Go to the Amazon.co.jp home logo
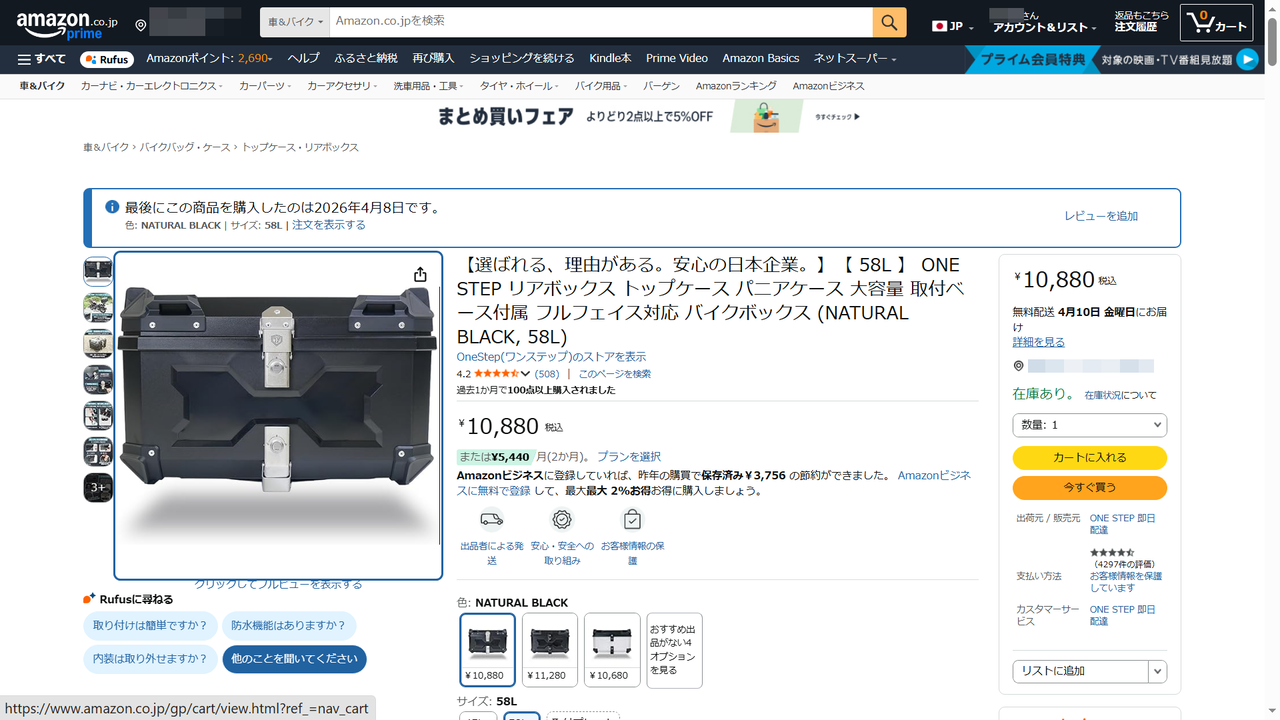1280x720 pixels. click(67, 23)
